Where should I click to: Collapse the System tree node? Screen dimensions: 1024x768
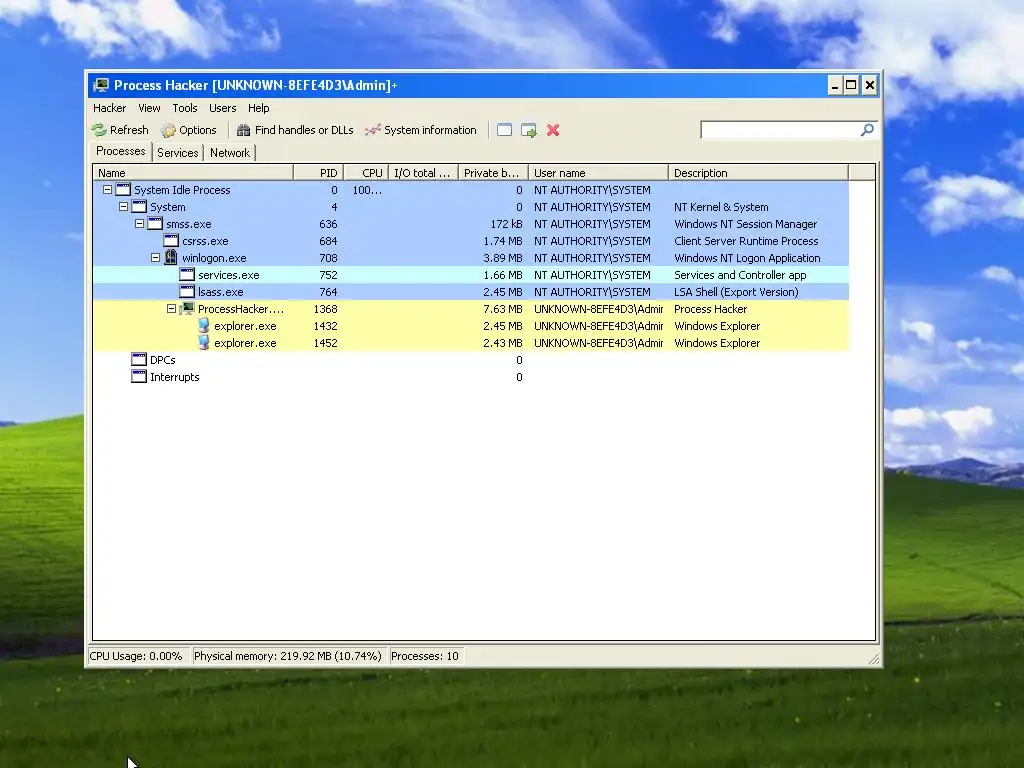(x=123, y=207)
